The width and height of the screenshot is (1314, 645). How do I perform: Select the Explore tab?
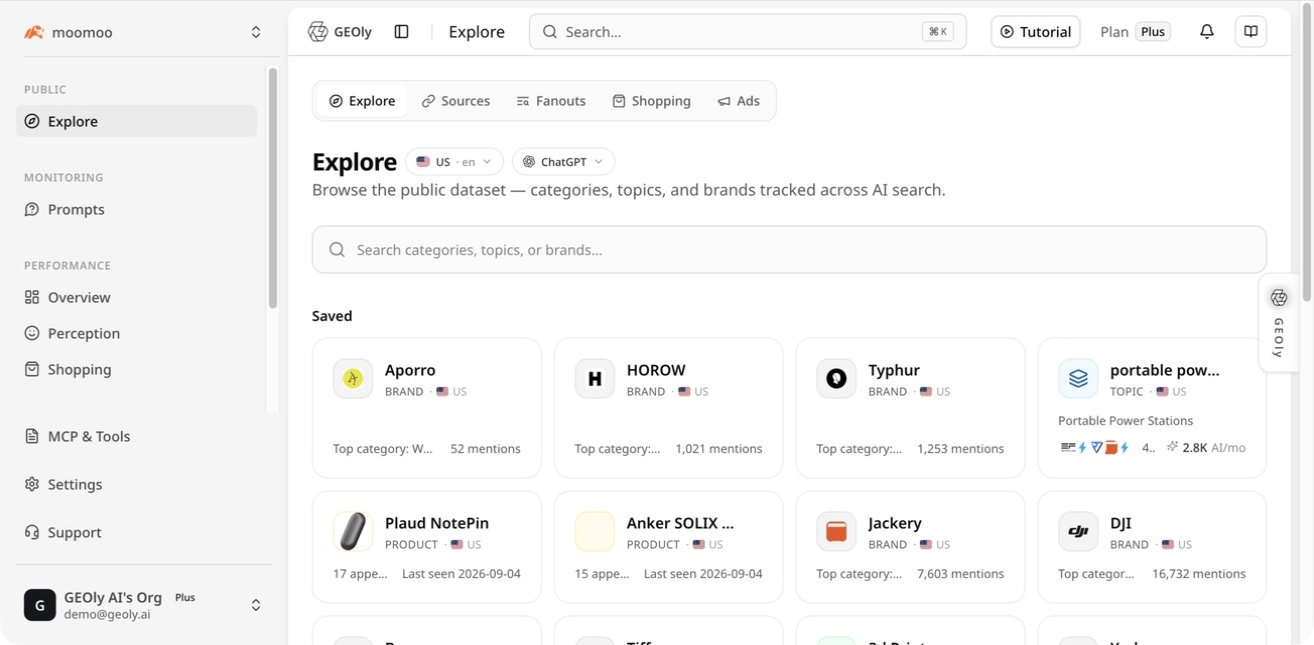pos(362,101)
